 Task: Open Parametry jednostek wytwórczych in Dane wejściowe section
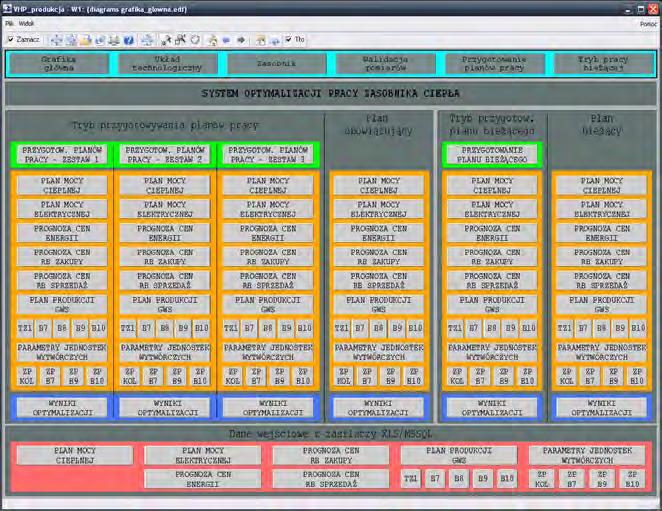[587, 455]
